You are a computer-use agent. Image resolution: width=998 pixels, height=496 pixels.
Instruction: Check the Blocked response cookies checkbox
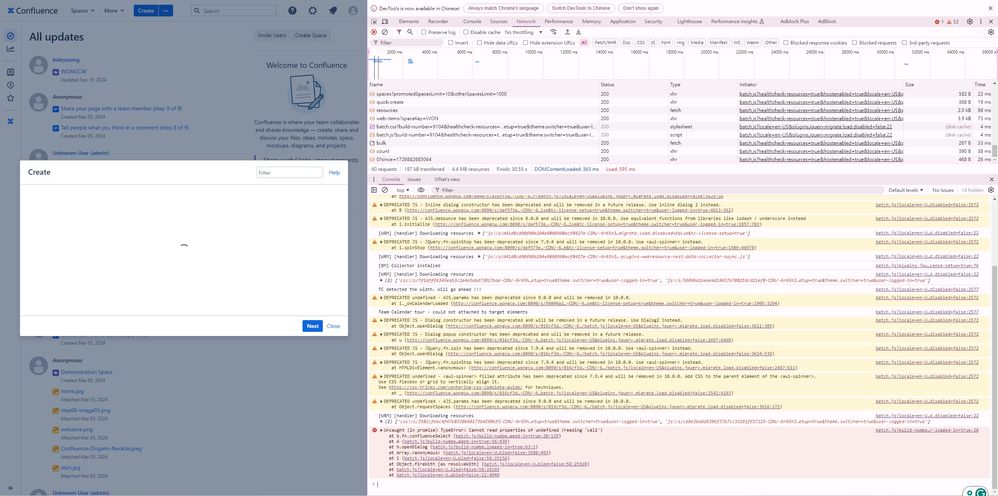click(x=785, y=43)
